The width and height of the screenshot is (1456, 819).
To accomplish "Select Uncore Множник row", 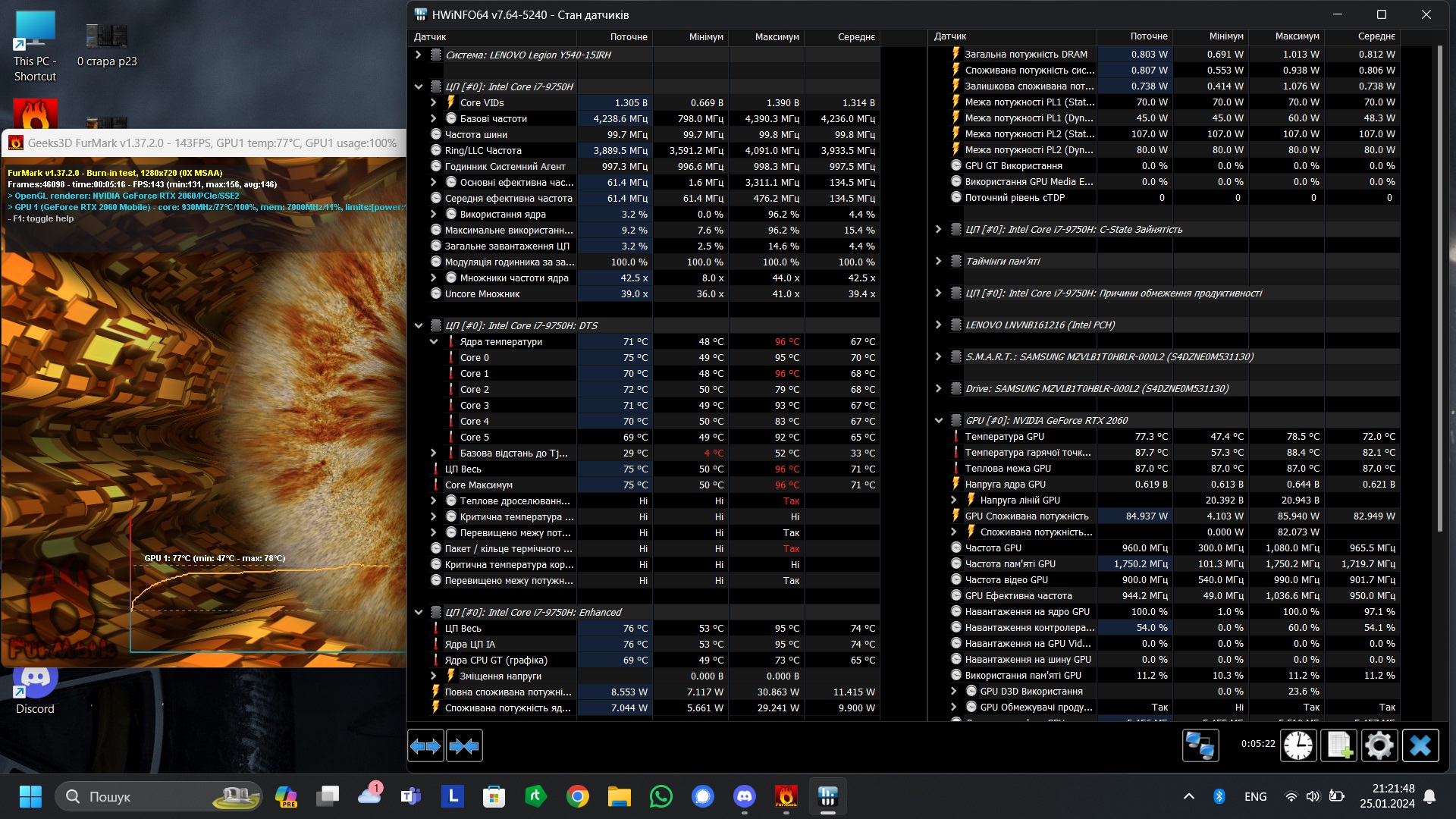I will tap(645, 293).
